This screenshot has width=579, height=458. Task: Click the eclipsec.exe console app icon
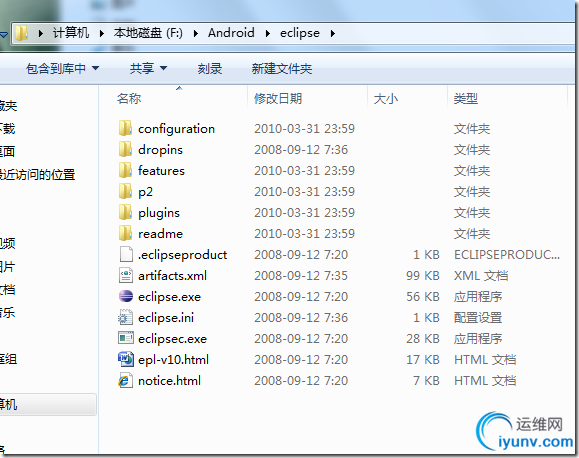pyautogui.click(x=126, y=338)
